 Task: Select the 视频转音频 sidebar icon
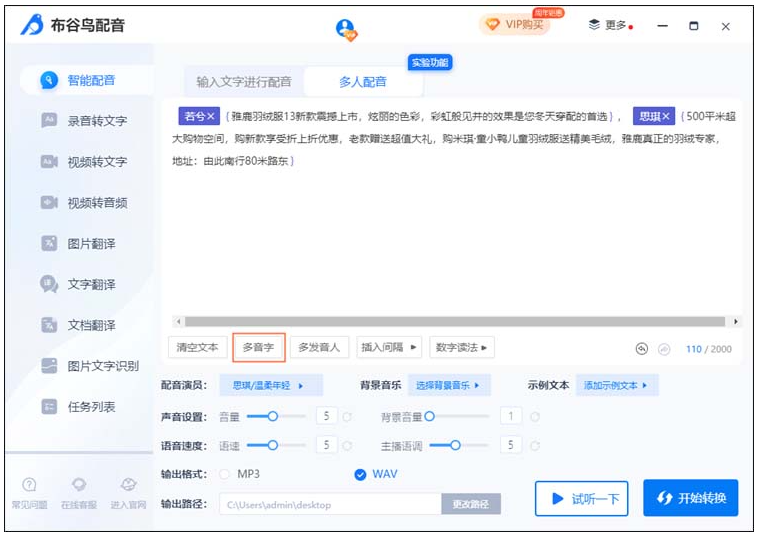49,202
